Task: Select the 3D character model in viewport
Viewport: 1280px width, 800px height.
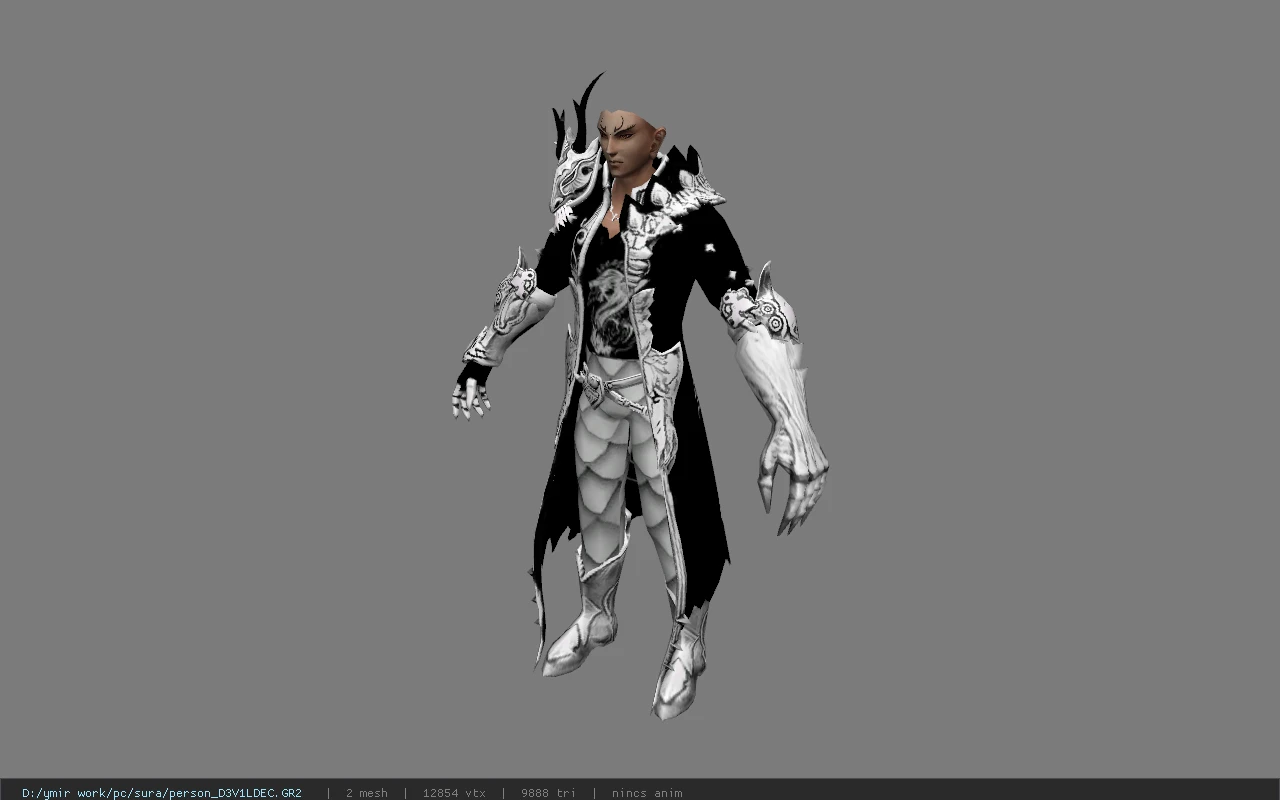Action: click(x=638, y=395)
